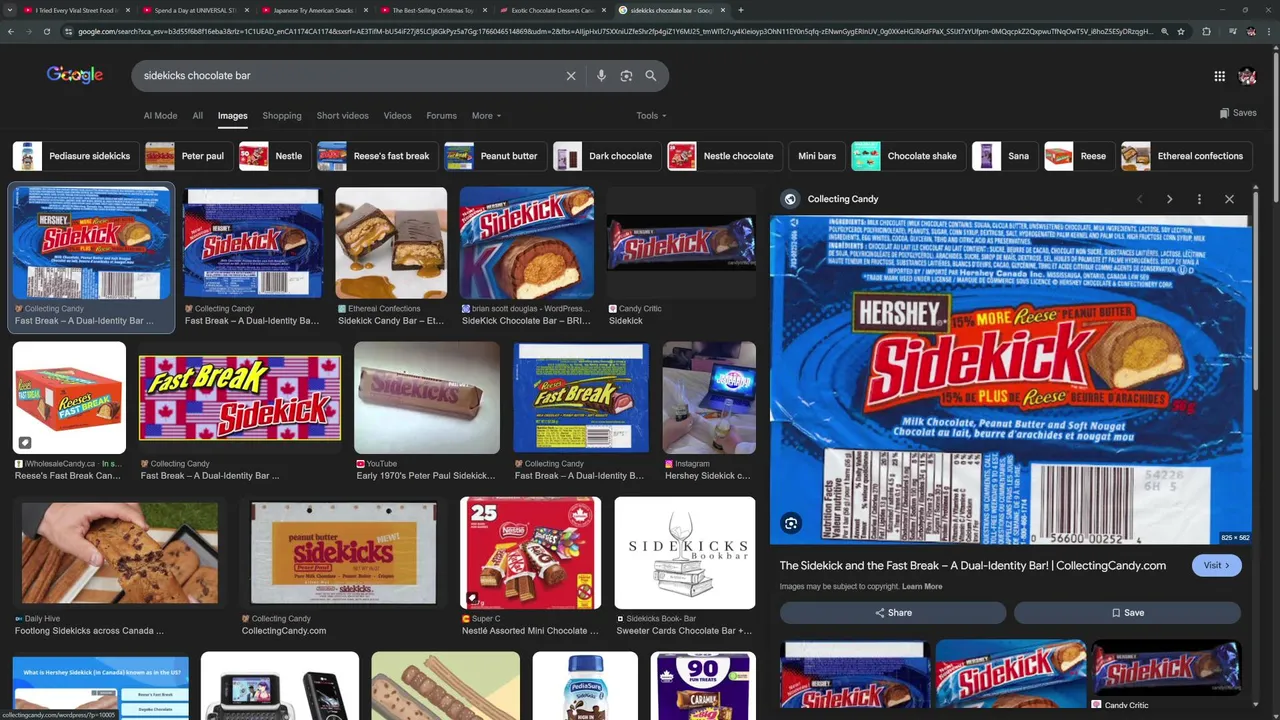Click the zoom magnifier icon in the address bar
The width and height of the screenshot is (1280, 720).
[1164, 31]
